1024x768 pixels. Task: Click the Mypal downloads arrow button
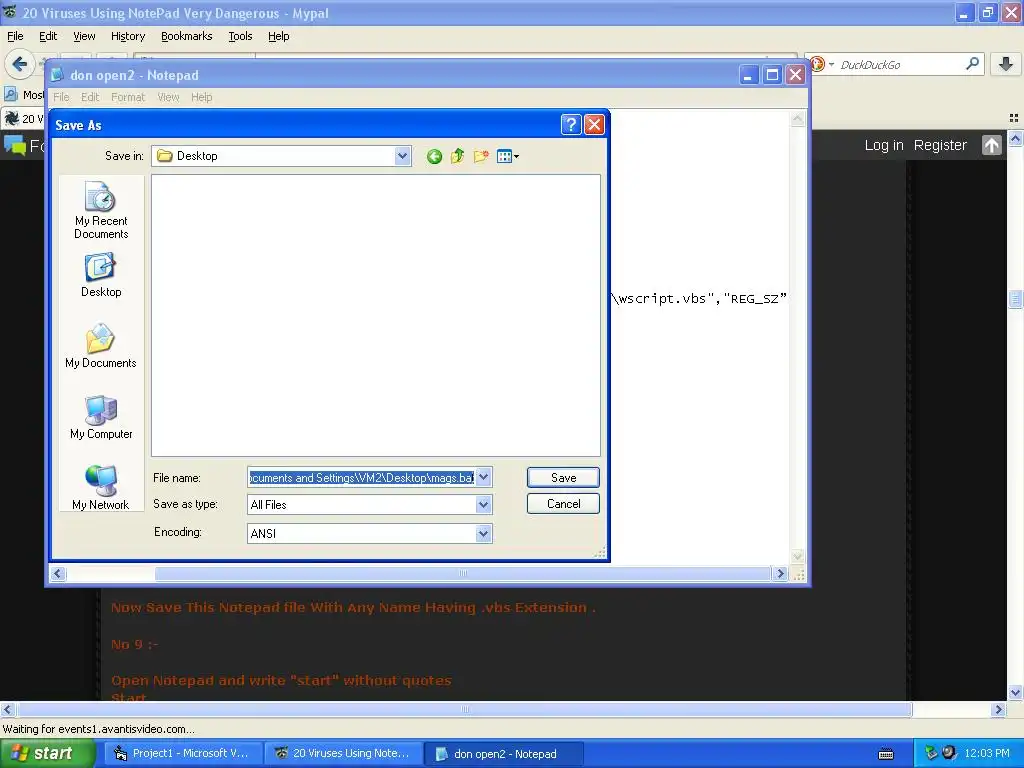1006,64
